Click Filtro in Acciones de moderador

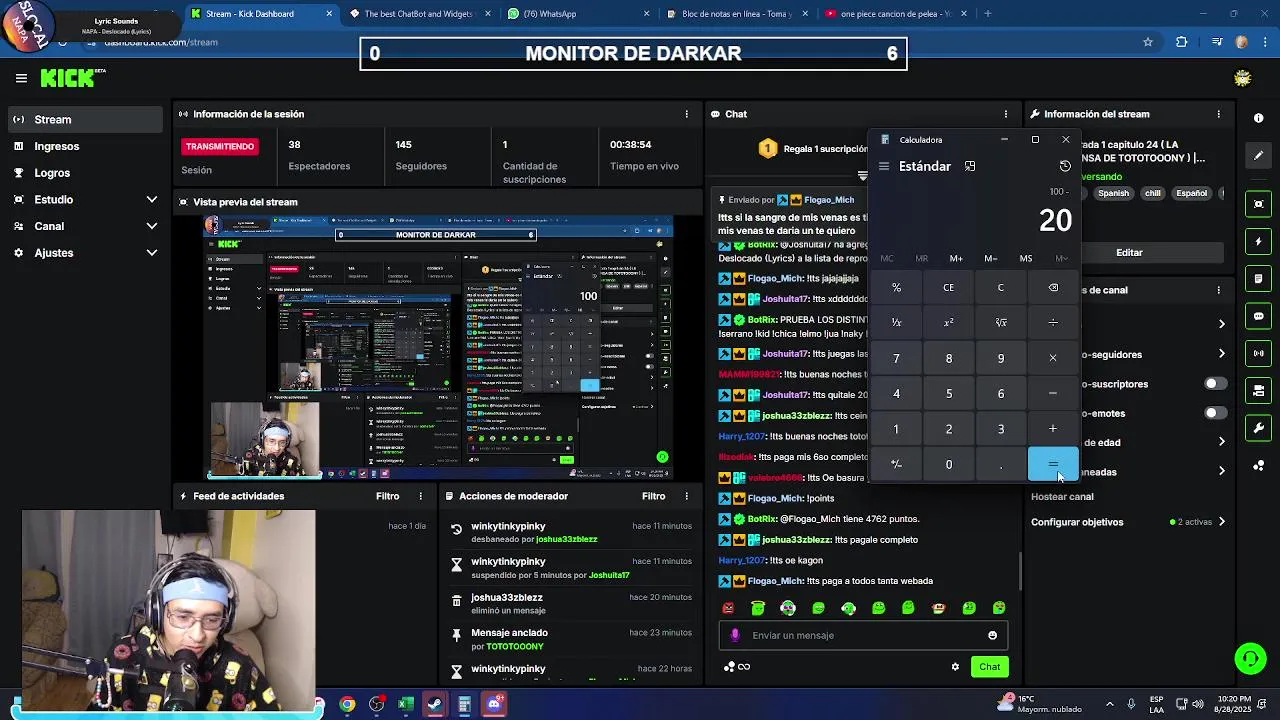point(653,496)
